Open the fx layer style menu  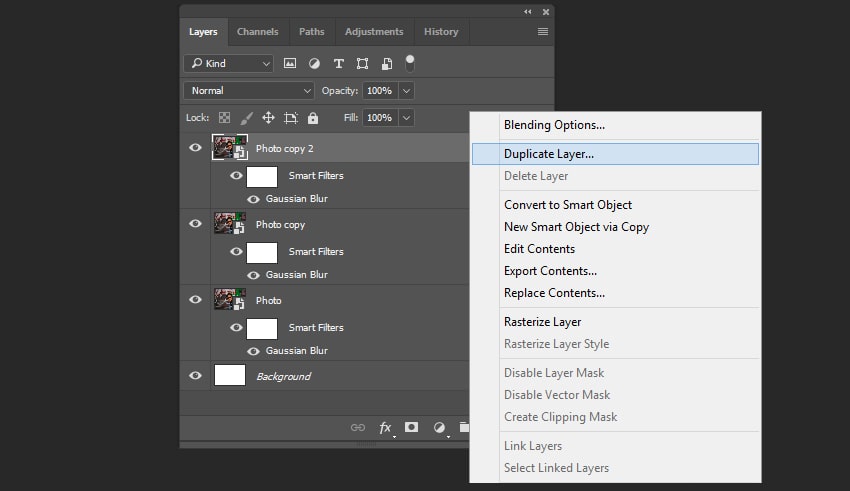point(386,428)
